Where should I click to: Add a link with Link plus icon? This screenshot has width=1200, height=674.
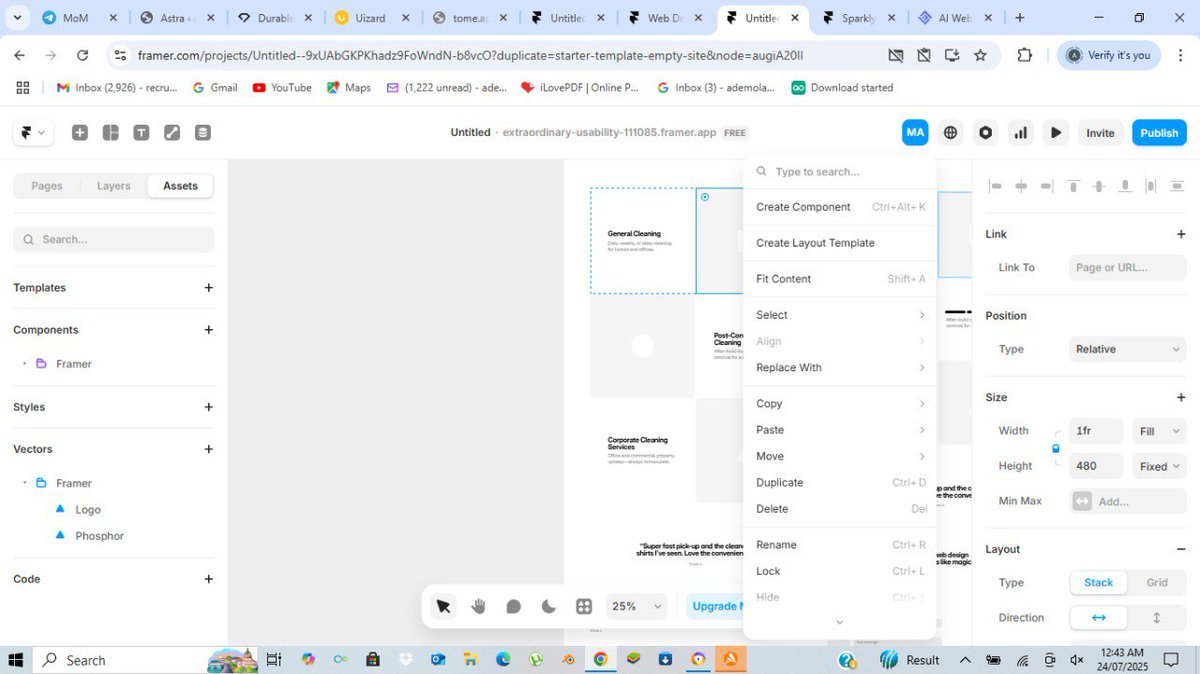(1181, 234)
